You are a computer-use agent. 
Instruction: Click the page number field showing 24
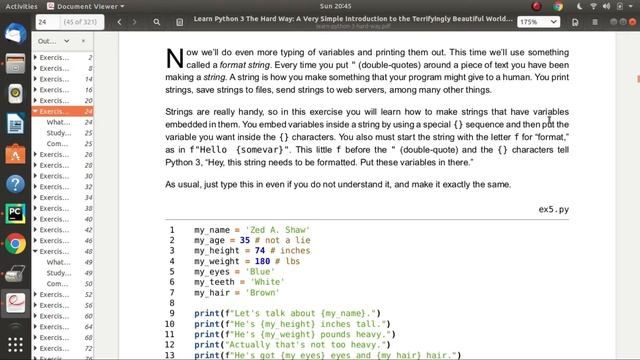(47, 22)
